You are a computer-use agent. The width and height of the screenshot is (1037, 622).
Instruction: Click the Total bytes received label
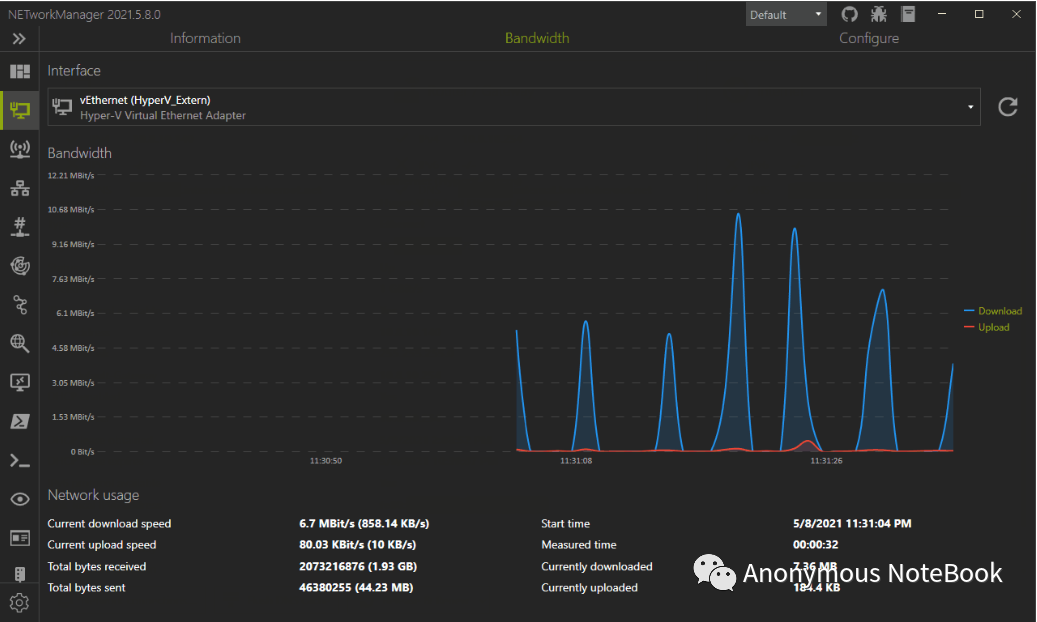[97, 566]
